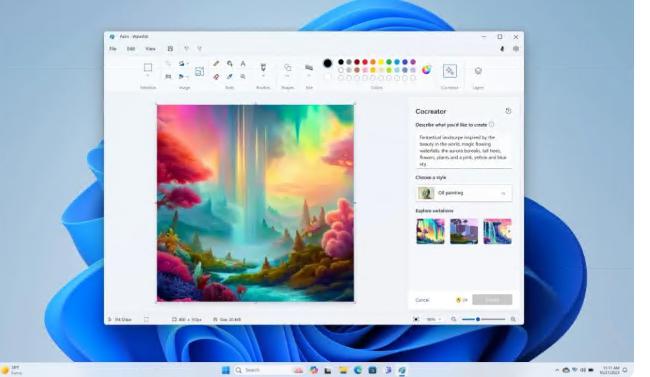650x377 pixels.
Task: Expand the system tray hidden icons chevron
Action: [x=557, y=370]
